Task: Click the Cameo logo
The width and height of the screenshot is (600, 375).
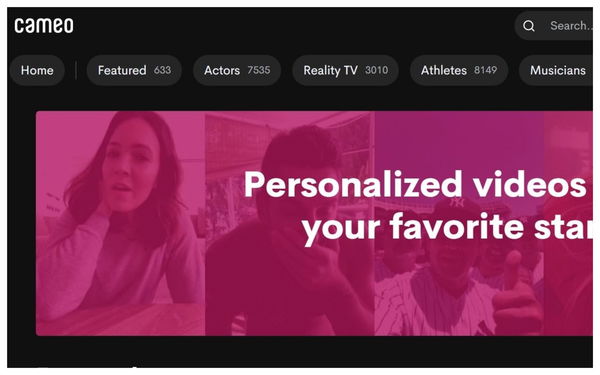Action: (x=44, y=26)
